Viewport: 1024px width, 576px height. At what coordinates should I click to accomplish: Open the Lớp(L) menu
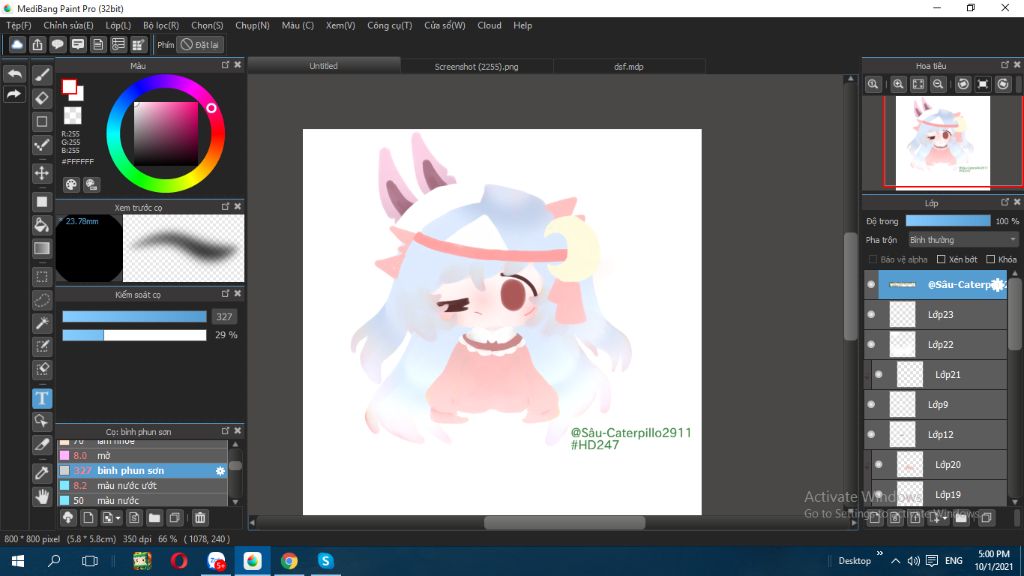coord(118,25)
